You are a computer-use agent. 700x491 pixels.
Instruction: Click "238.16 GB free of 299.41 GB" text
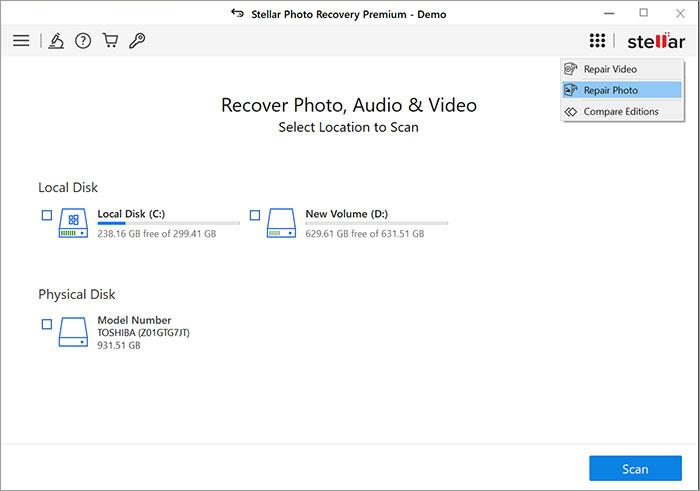coord(157,233)
